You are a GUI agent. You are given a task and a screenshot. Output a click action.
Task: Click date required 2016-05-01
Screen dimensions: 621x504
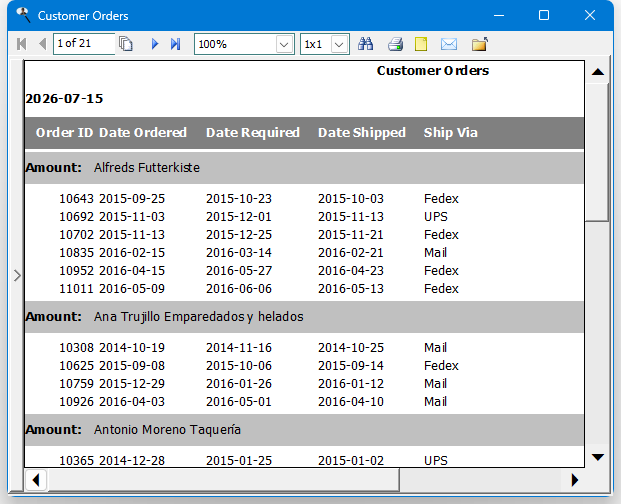239,401
